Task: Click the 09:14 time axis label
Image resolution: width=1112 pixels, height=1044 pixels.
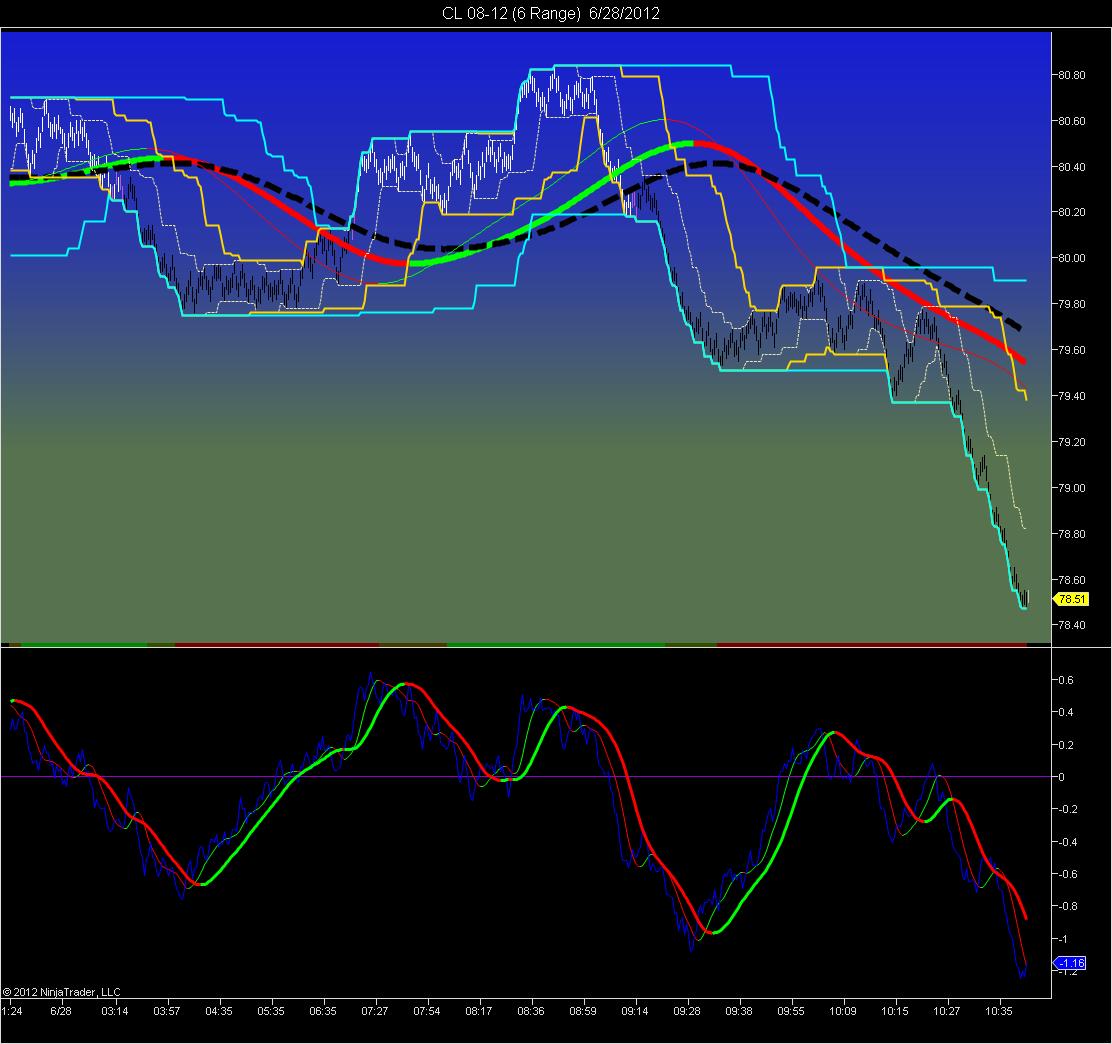Action: click(x=635, y=1011)
